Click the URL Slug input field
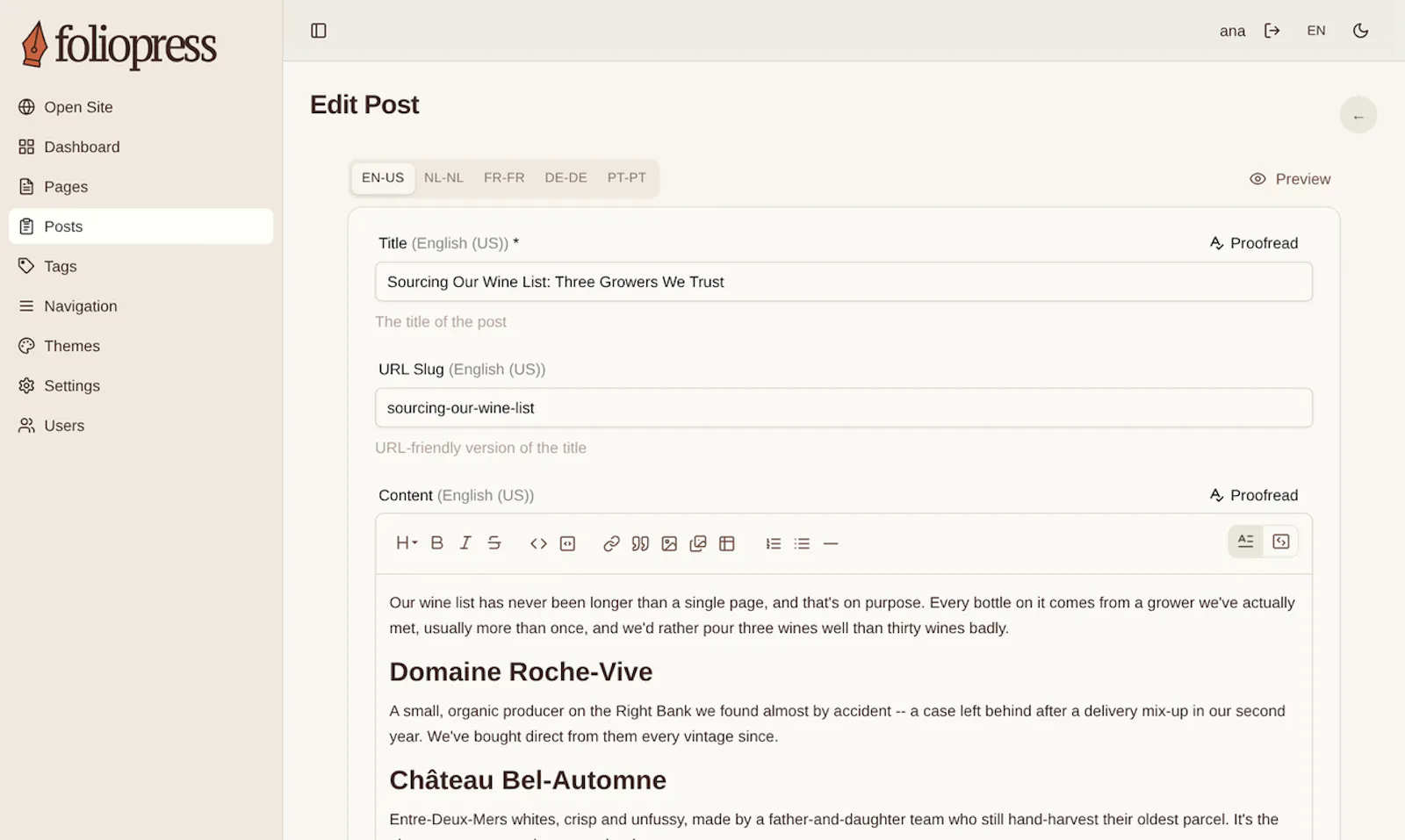The image size is (1405, 840). (844, 408)
